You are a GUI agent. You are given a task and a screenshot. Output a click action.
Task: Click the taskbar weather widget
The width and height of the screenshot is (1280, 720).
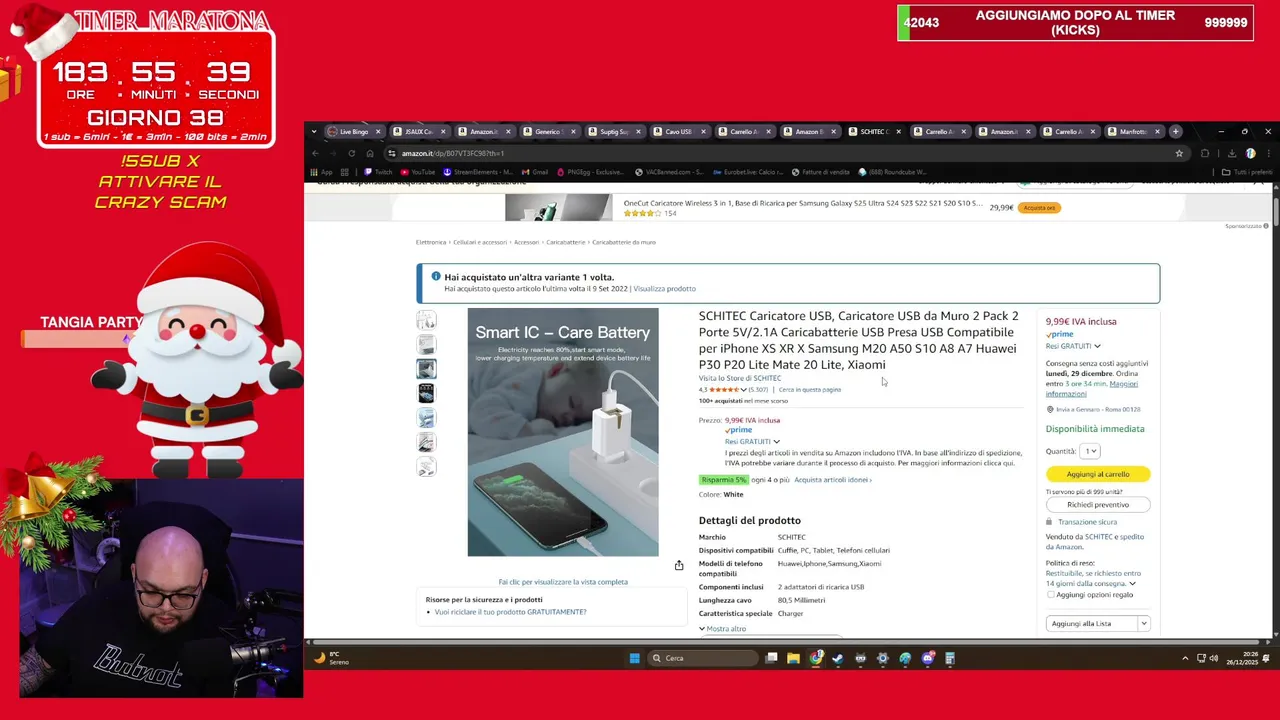[x=331, y=658]
